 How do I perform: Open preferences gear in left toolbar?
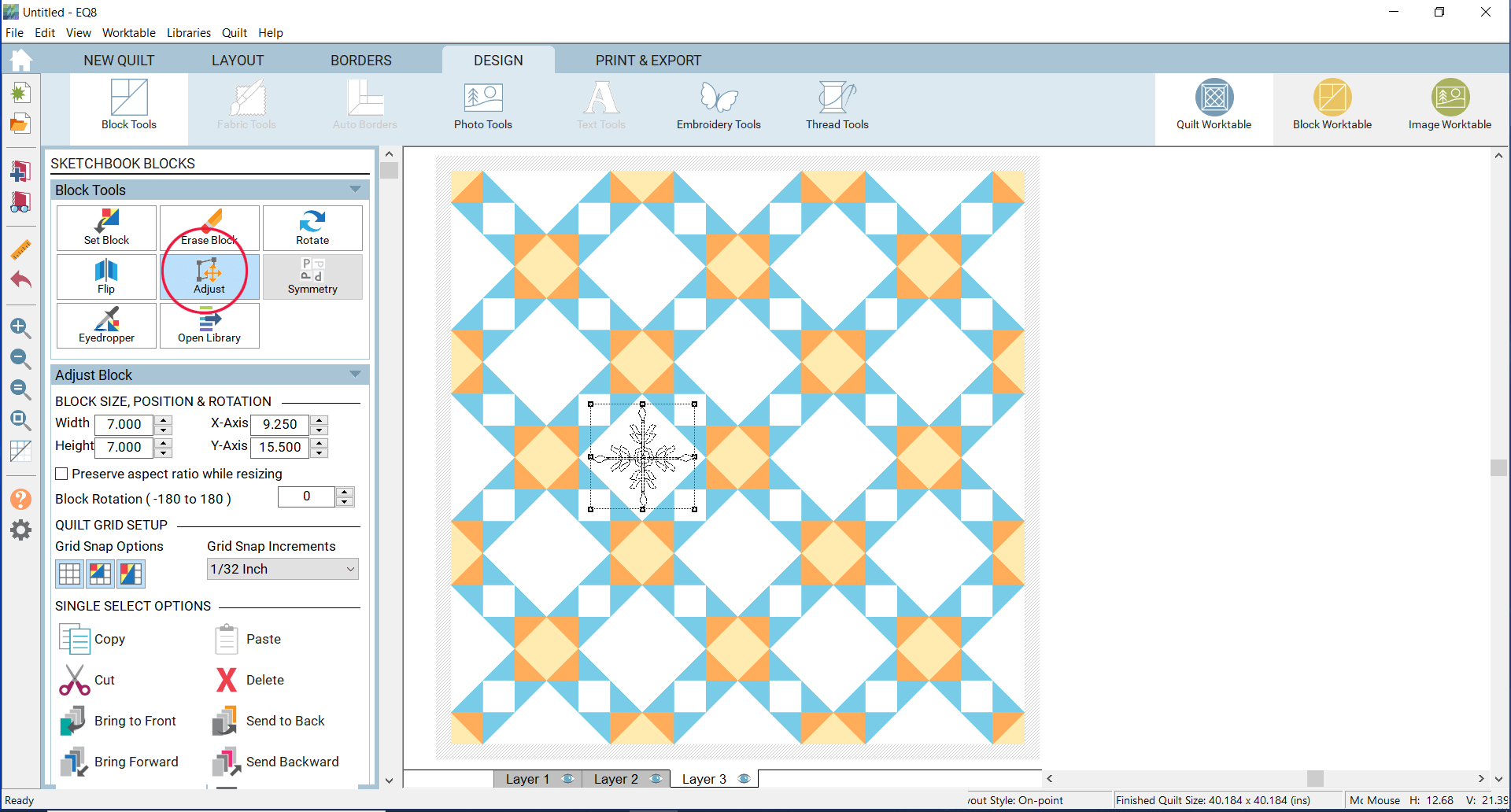coord(20,530)
